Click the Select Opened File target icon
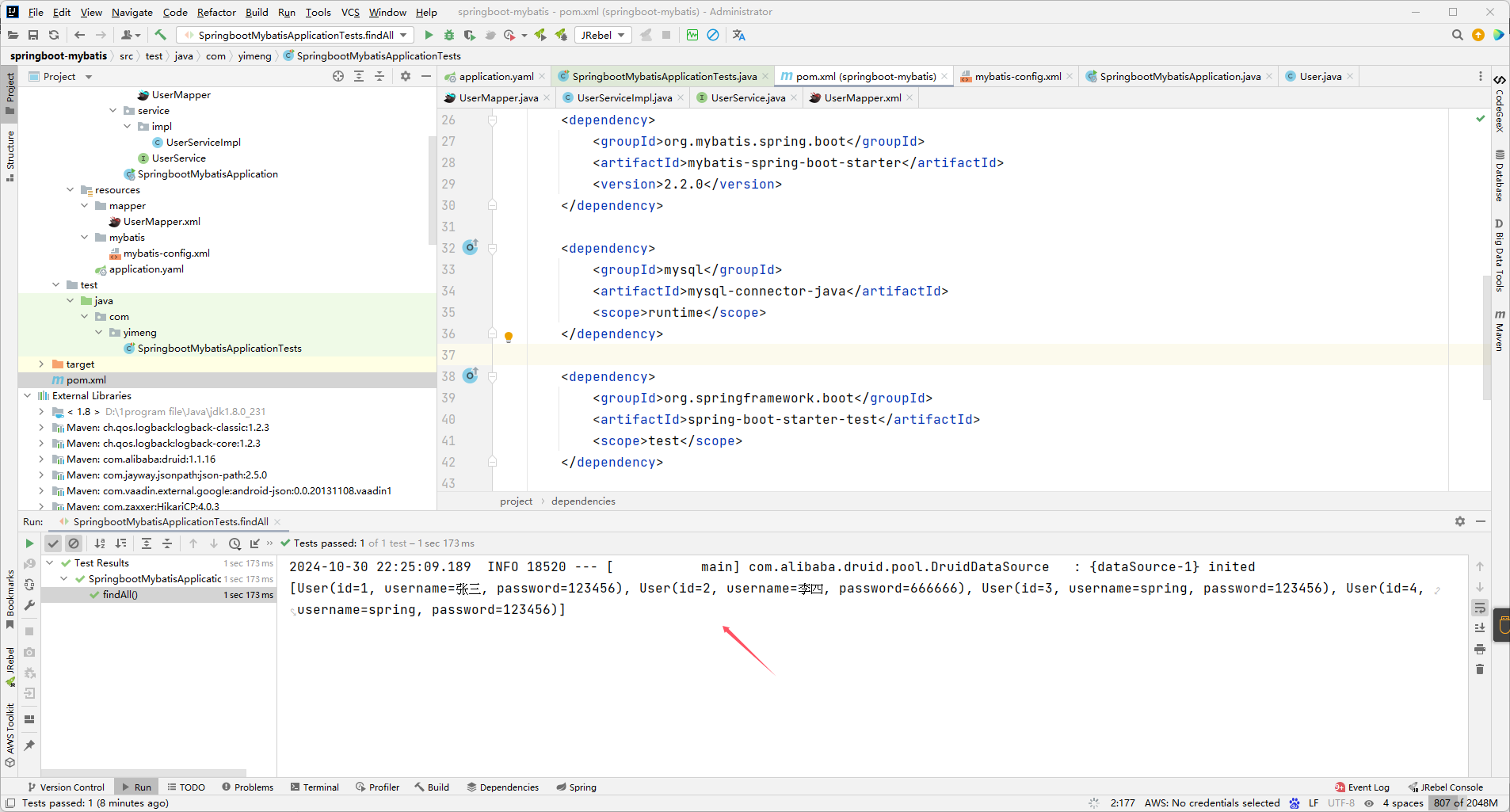 pos(338,76)
